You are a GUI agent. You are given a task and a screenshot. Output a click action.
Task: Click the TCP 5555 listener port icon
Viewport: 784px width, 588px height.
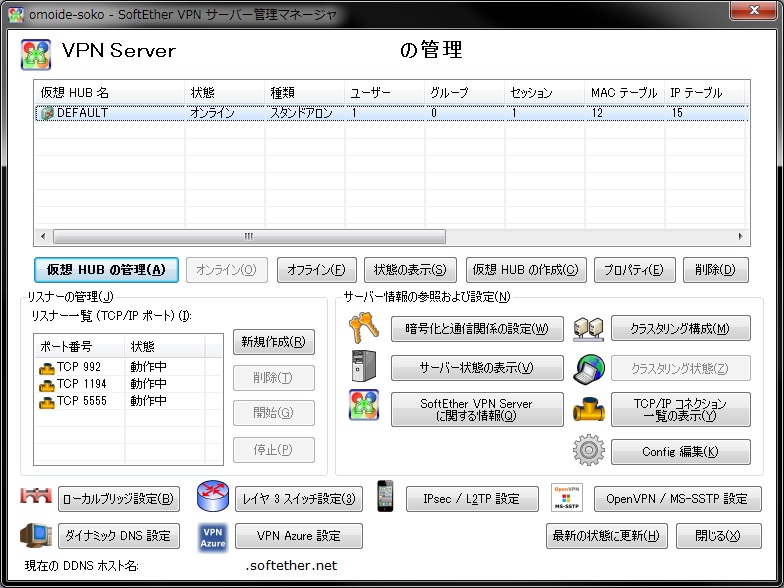point(47,403)
